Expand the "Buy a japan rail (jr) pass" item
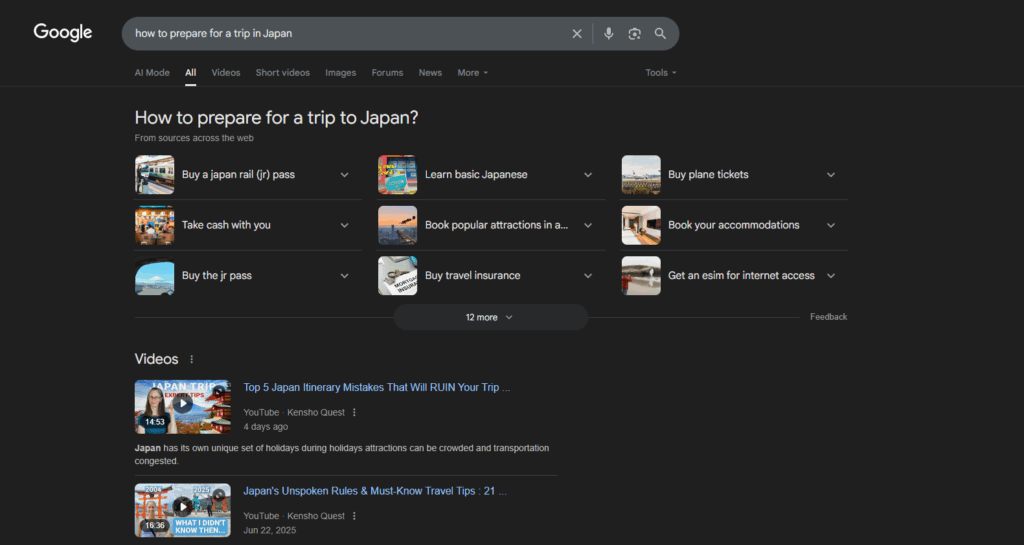Image resolution: width=1024 pixels, height=545 pixels. click(x=344, y=175)
